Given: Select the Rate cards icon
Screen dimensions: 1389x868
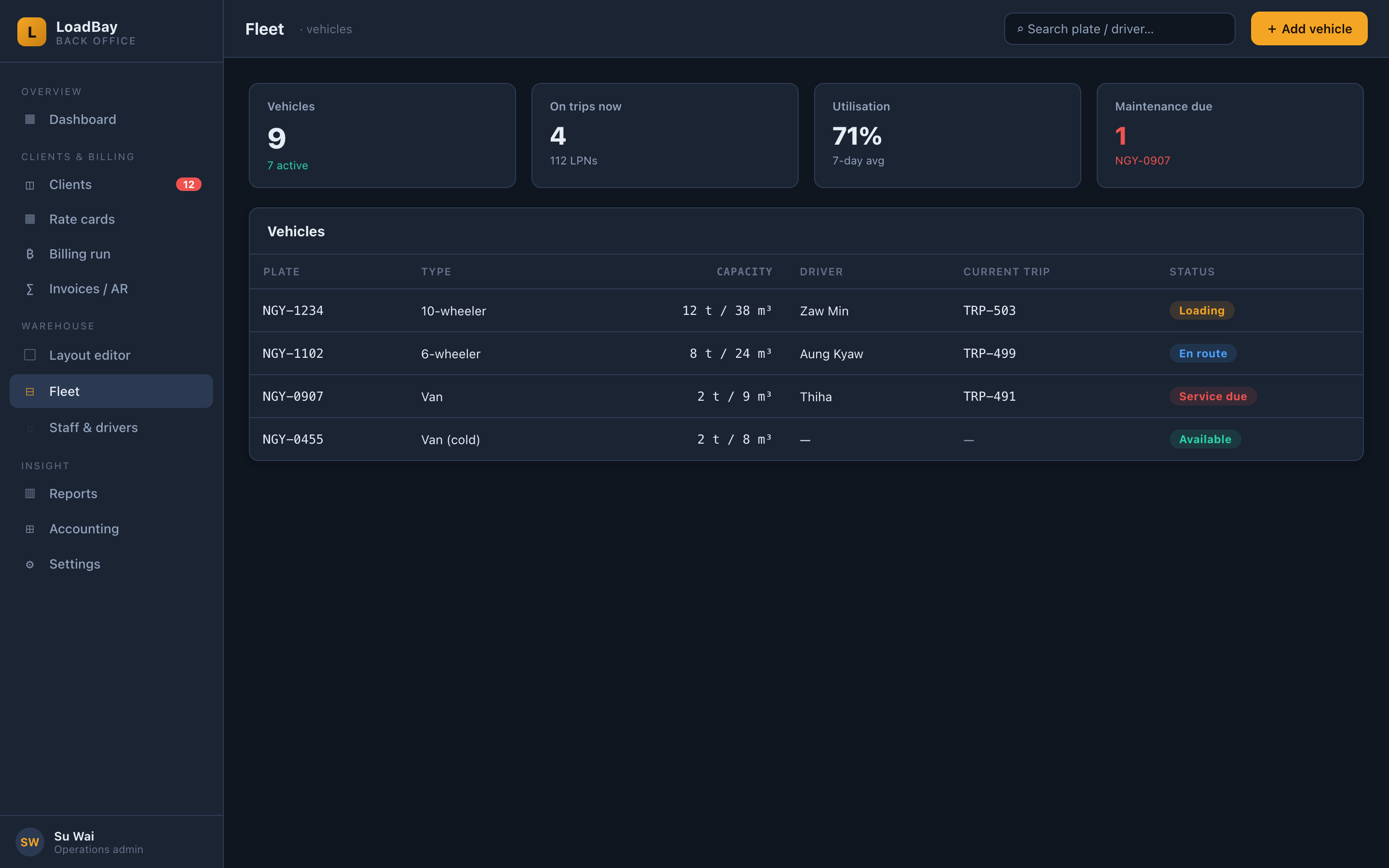Looking at the screenshot, I should click(30, 219).
